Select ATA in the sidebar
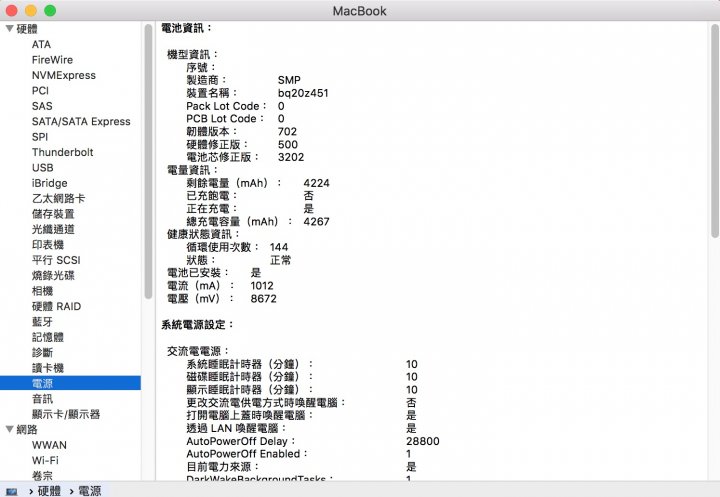The width and height of the screenshot is (720, 497). 41,45
